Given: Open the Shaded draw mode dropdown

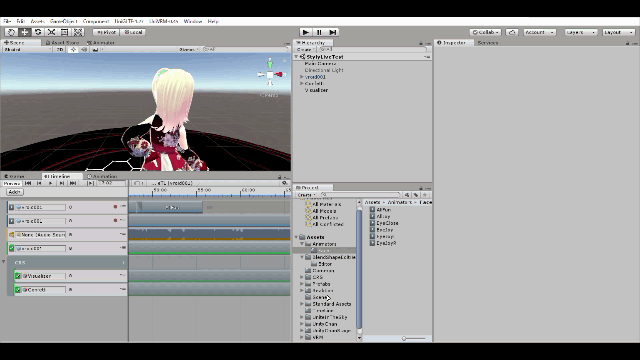Looking at the screenshot, I should (x=27, y=49).
